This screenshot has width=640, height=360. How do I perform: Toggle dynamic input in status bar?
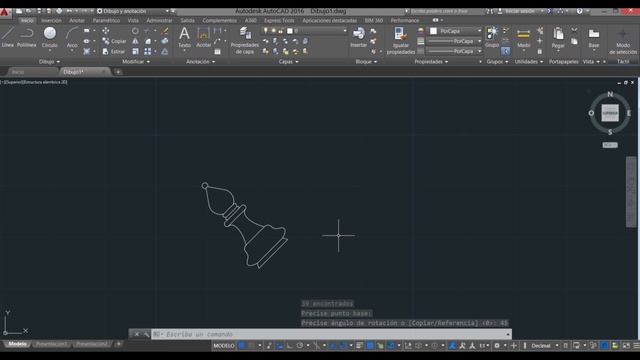point(280,346)
